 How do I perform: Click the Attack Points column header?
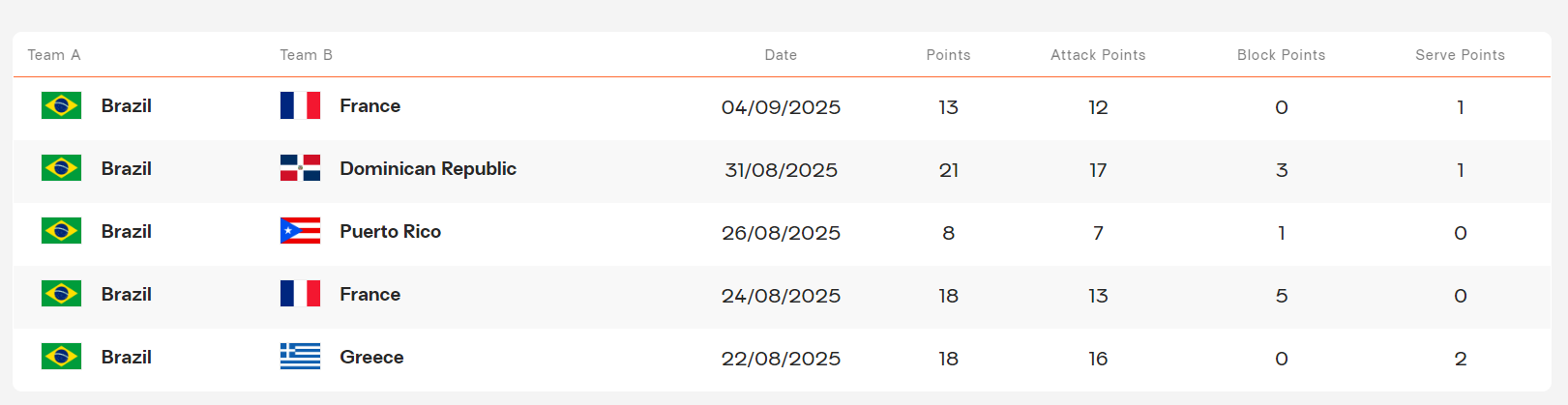click(x=1098, y=55)
